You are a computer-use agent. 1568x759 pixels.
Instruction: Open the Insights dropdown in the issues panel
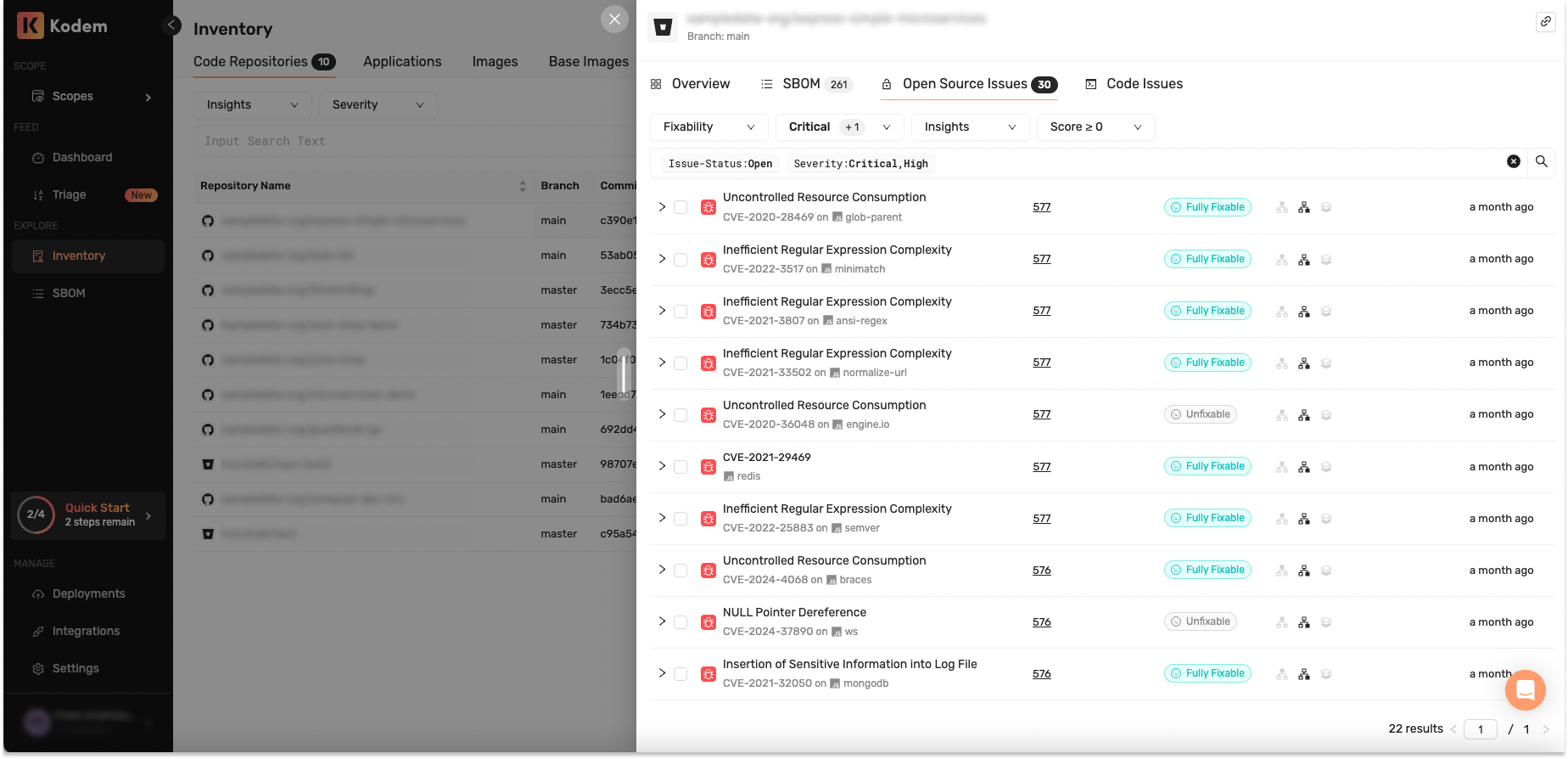[x=970, y=127]
